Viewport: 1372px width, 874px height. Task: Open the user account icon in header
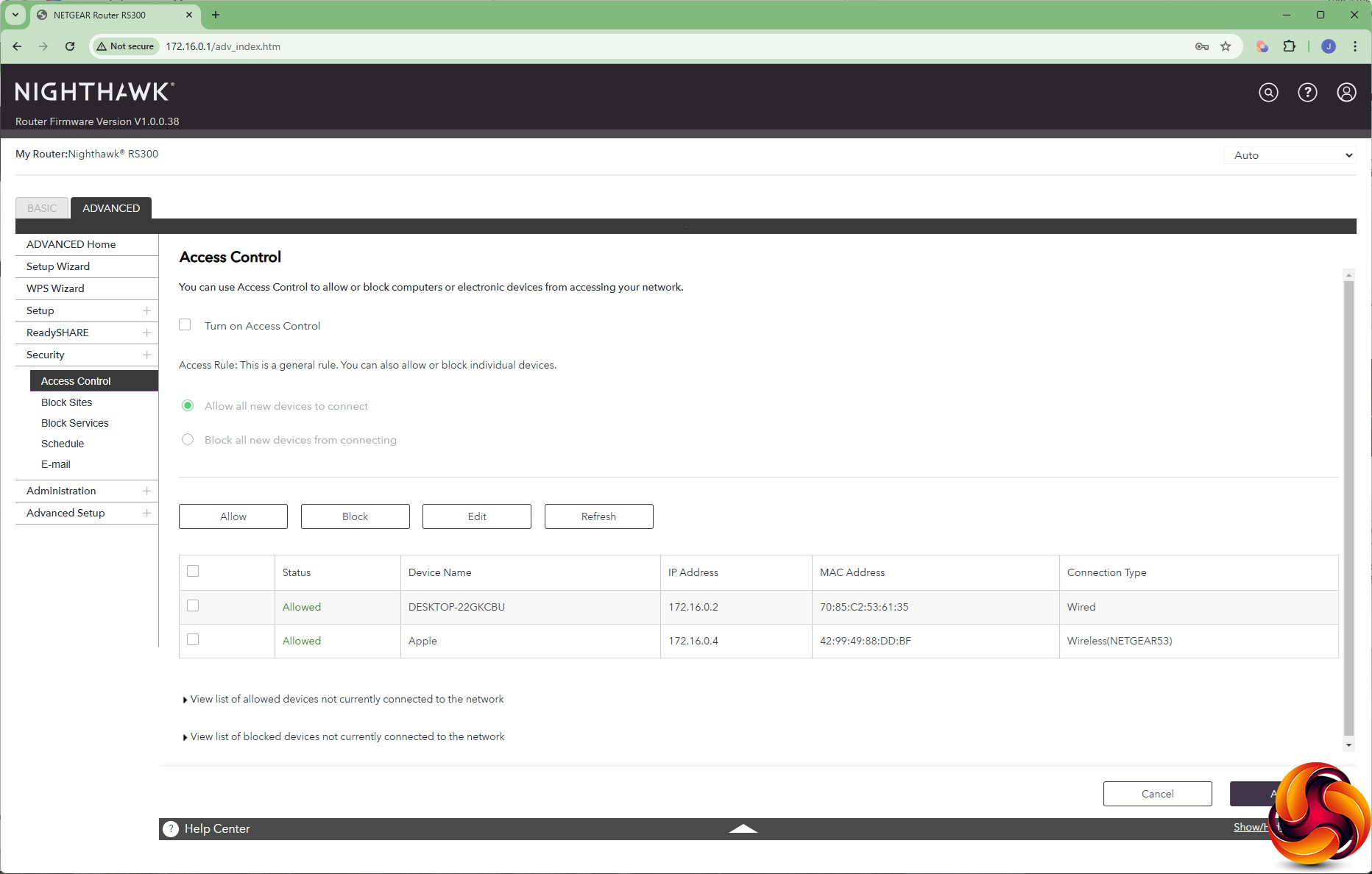(x=1346, y=92)
